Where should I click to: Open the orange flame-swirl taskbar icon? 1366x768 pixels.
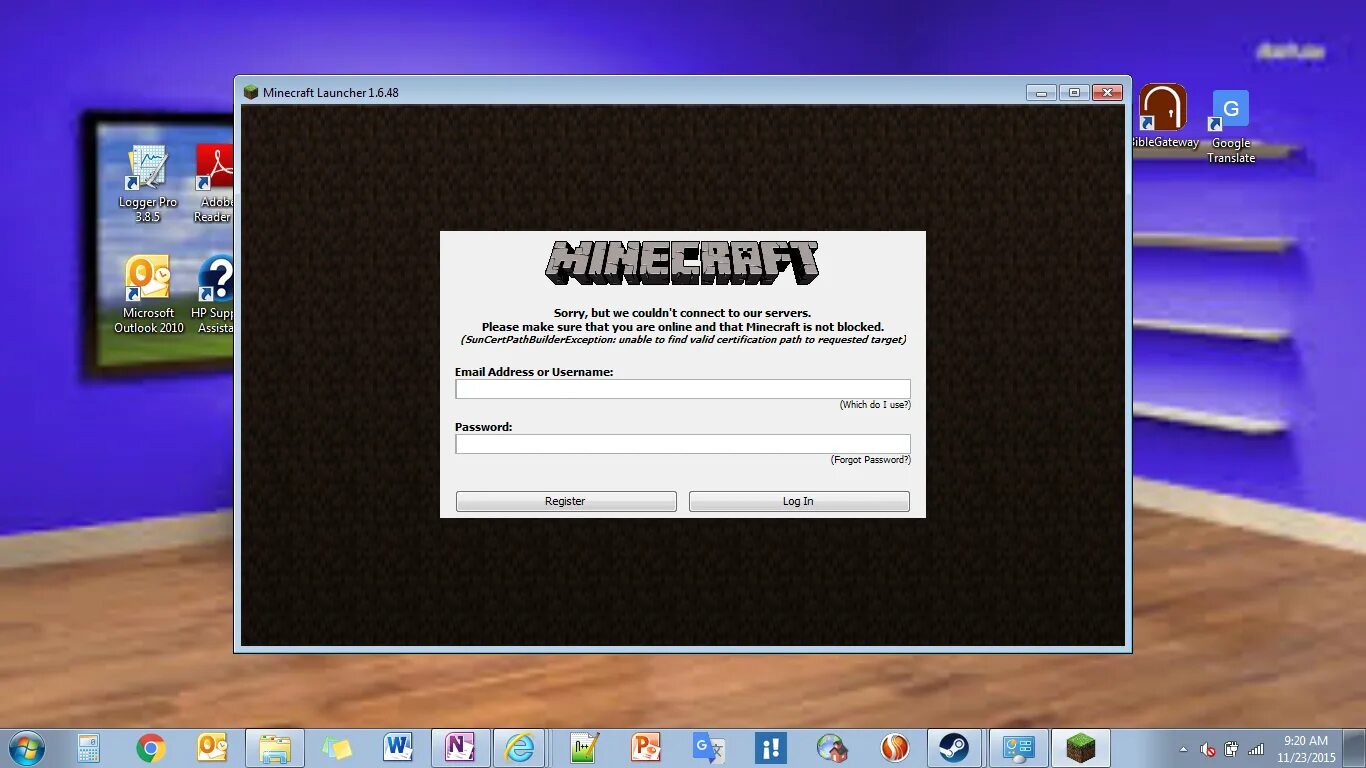[x=894, y=748]
